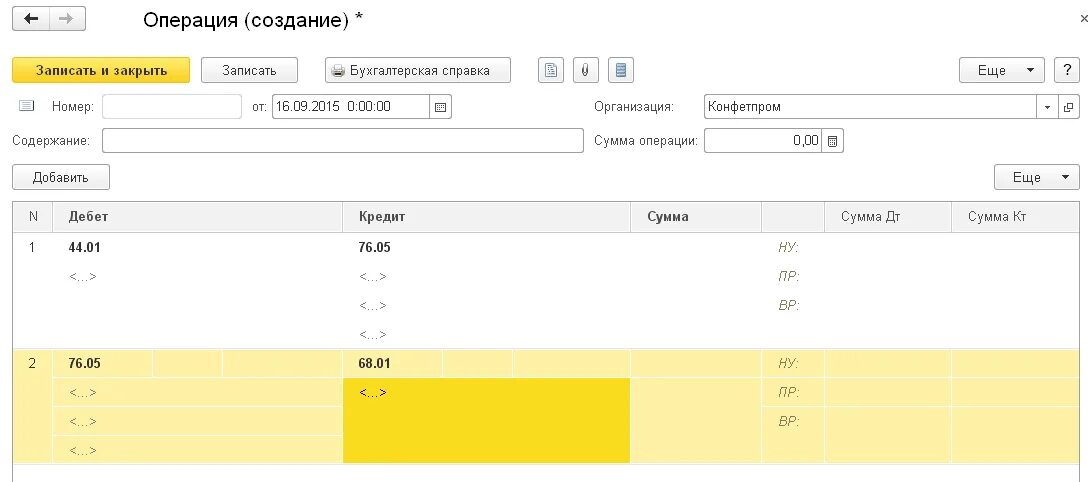This screenshot has width=1090, height=482.
Task: Click the forward navigation arrow
Action: [67, 19]
